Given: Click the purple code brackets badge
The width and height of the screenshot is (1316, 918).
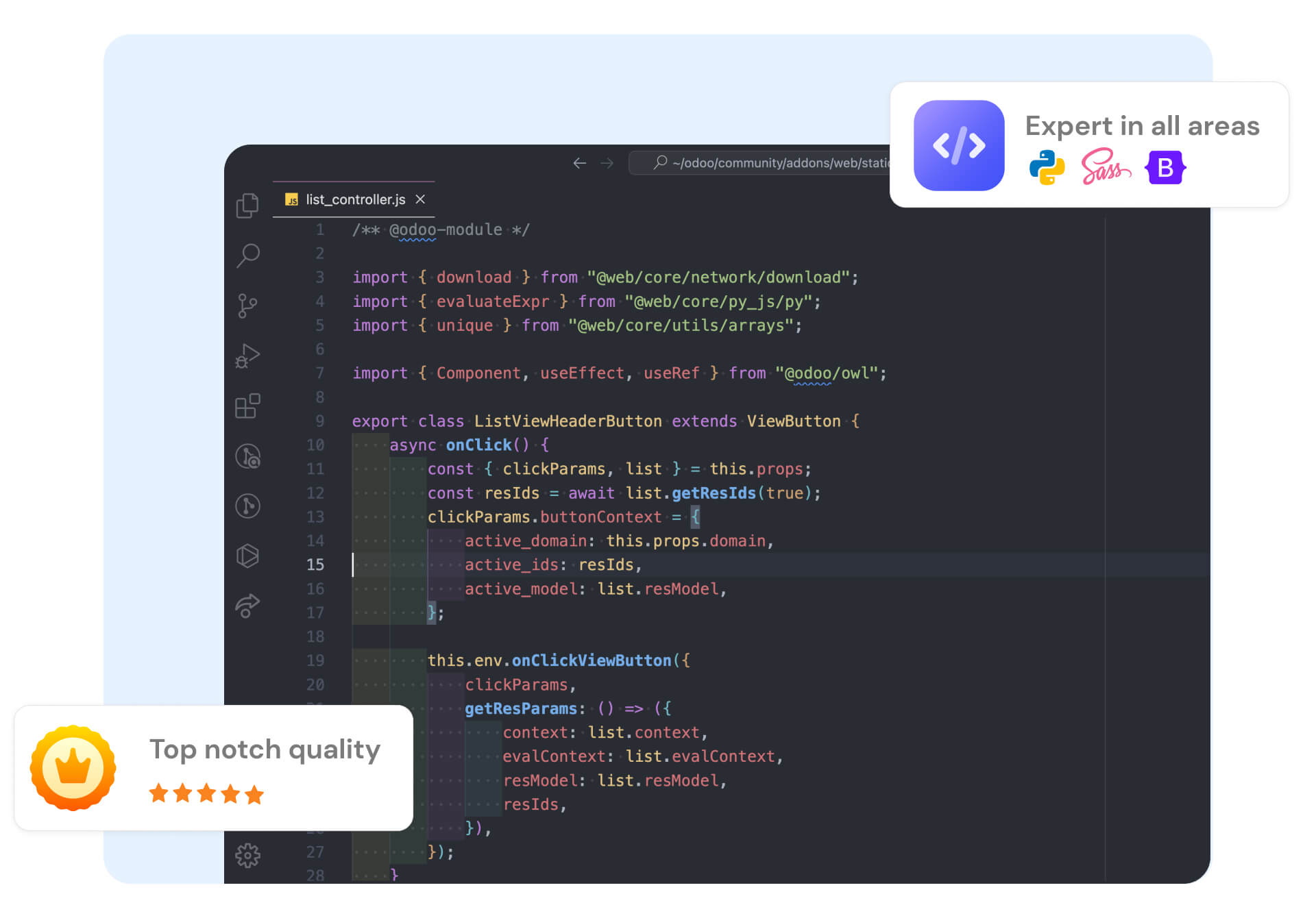Looking at the screenshot, I should [959, 145].
